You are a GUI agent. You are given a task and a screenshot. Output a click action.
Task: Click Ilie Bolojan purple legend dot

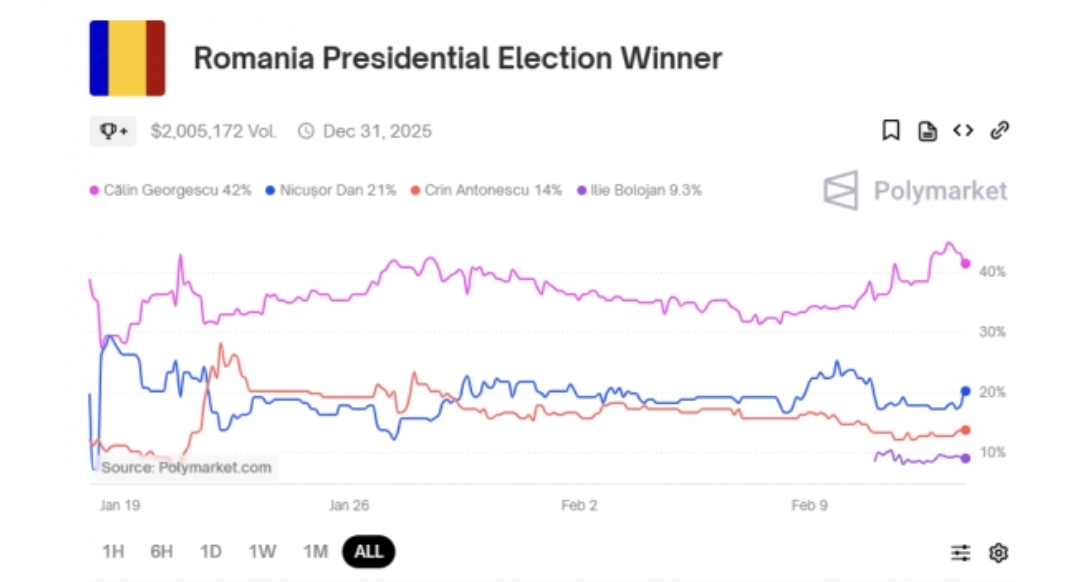point(581,190)
